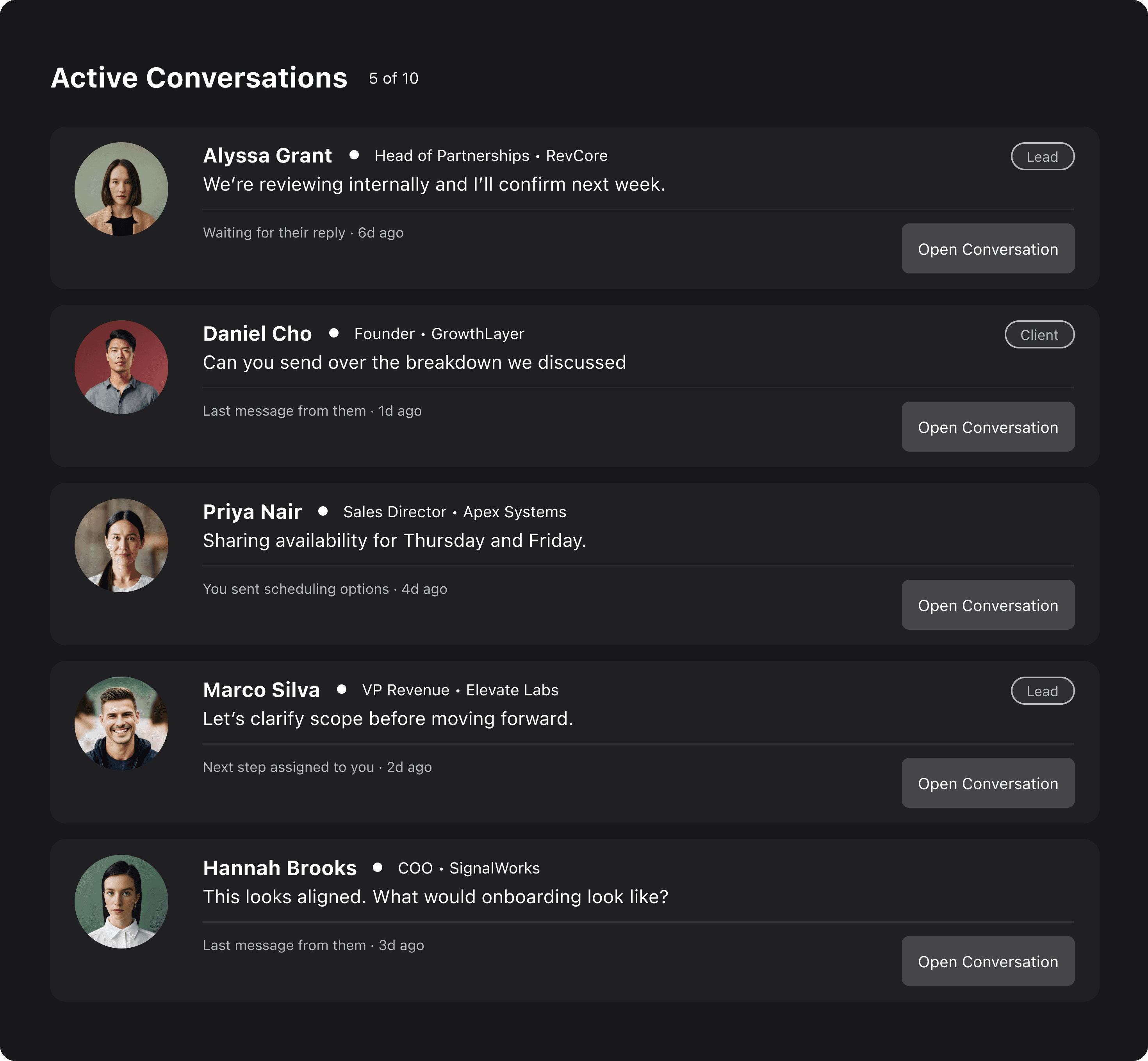Click Marco Silva's avatar photo

click(121, 723)
